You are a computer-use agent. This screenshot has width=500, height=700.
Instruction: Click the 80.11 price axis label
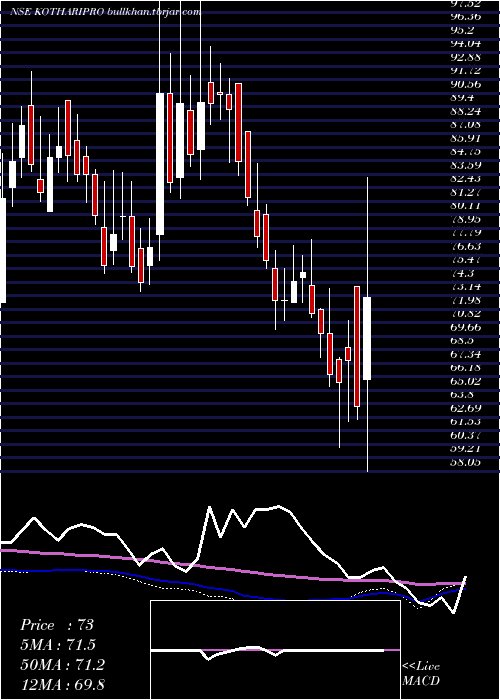[x=466, y=205]
